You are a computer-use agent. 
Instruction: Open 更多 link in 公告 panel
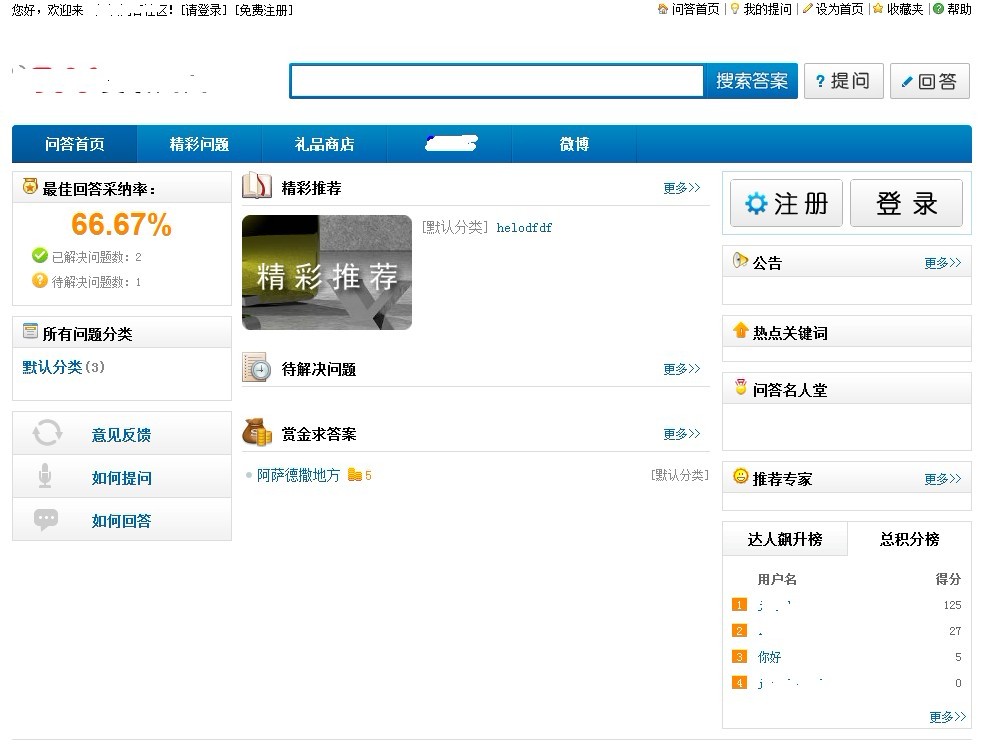[x=943, y=263]
